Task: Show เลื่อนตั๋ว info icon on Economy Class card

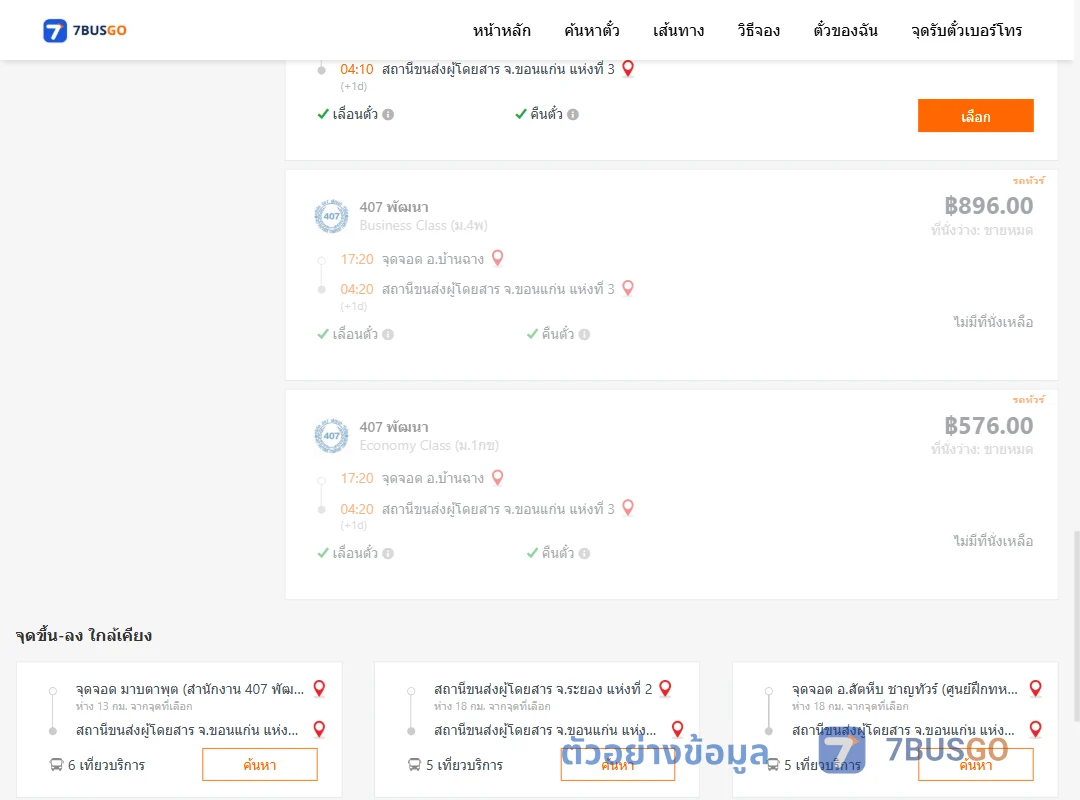Action: (388, 553)
